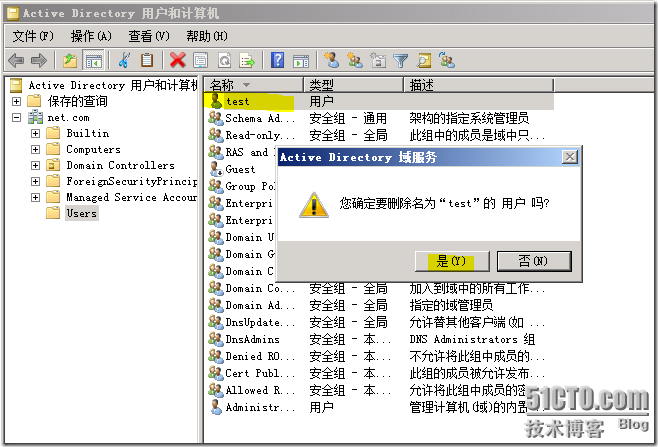This screenshot has height=447, width=658.
Task: Expand the Builtin folder
Action: [36, 133]
